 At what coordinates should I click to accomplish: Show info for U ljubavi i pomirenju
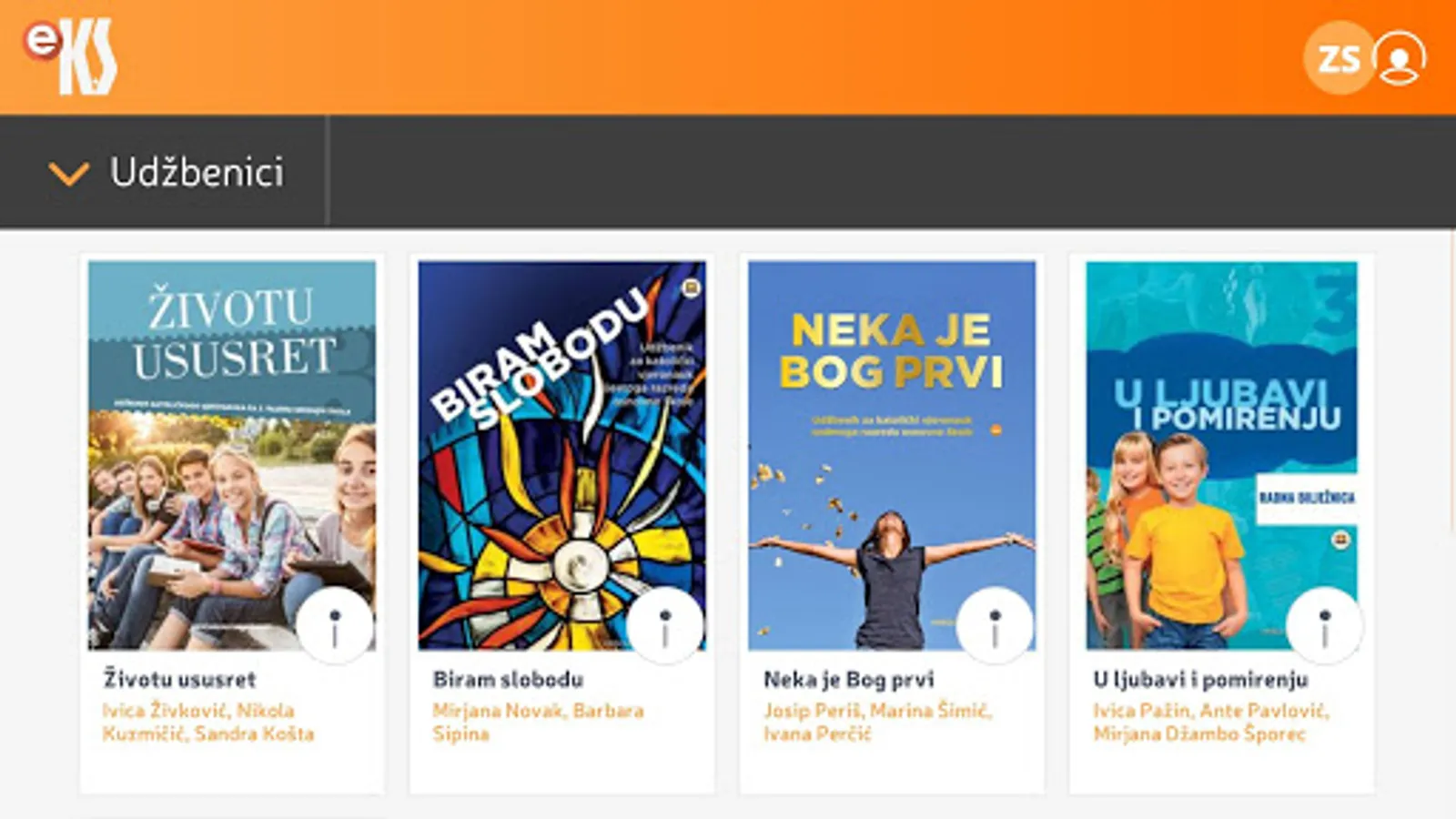pos(1325,626)
